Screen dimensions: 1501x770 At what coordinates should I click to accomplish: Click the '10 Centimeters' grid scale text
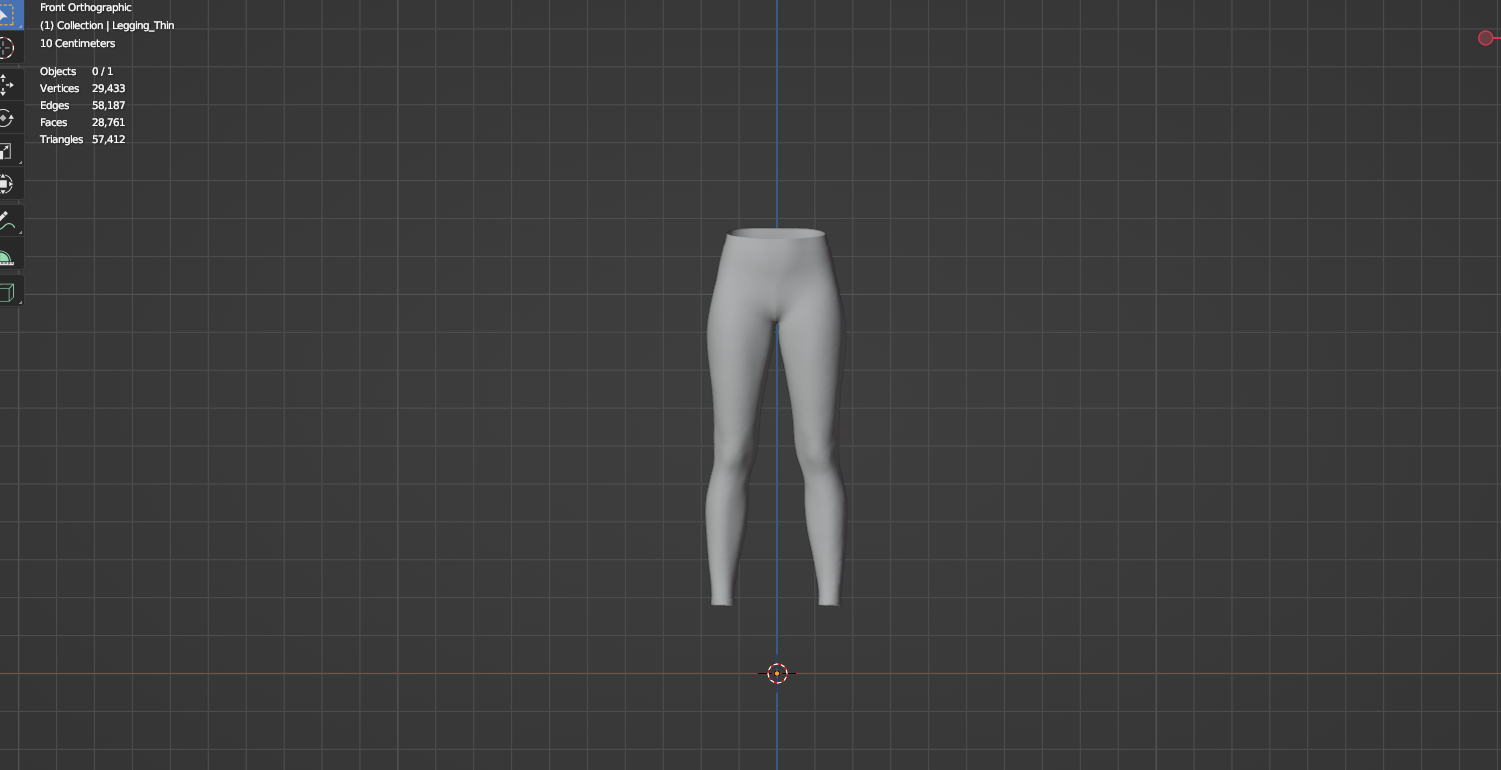pos(78,43)
